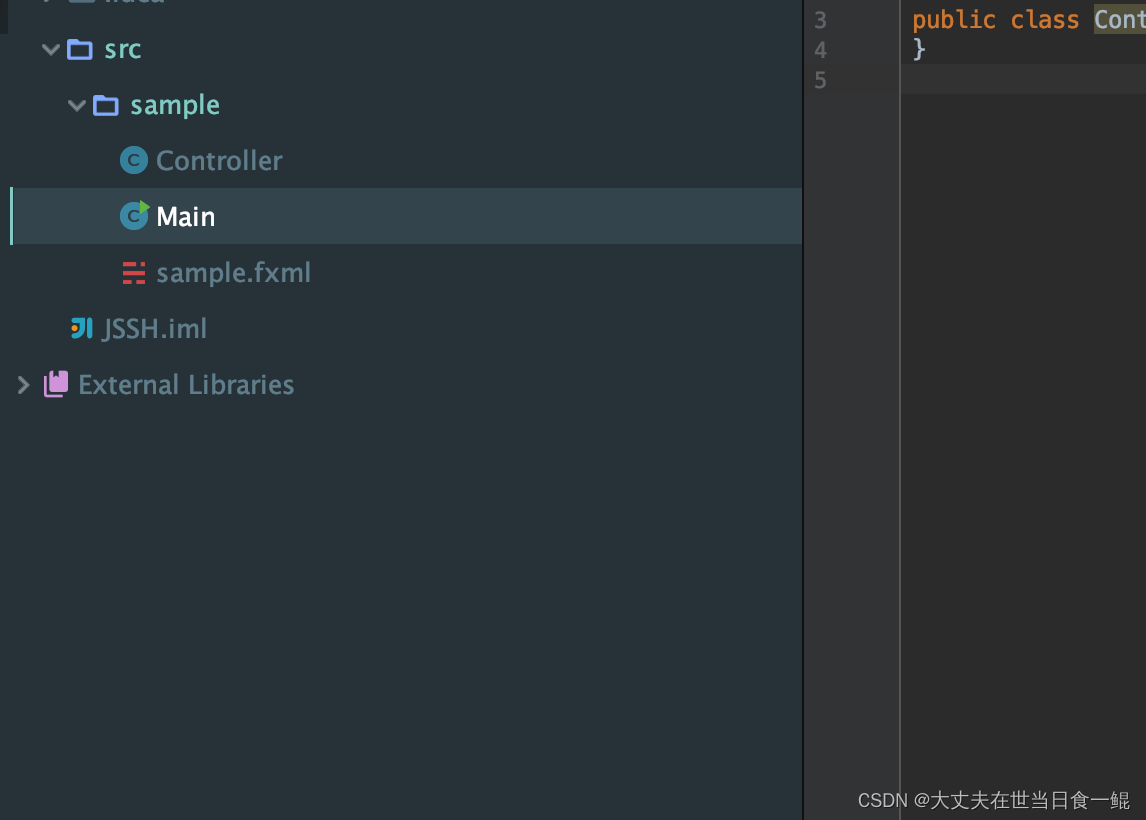Click the src folder icon

[x=80, y=50]
